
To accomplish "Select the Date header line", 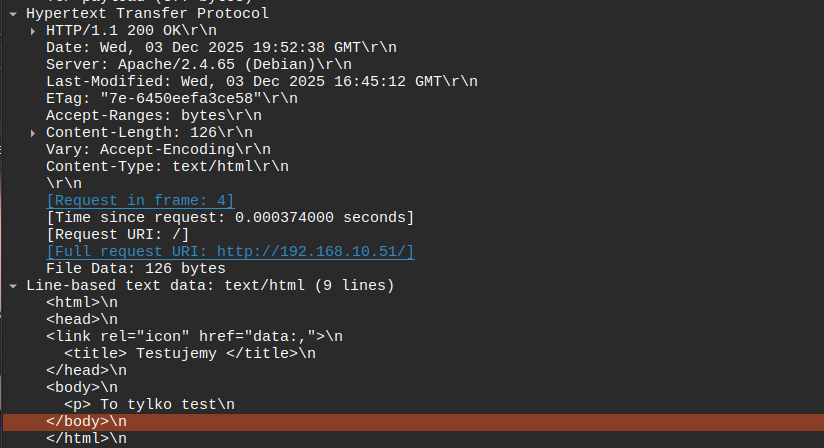I will [x=200, y=48].
